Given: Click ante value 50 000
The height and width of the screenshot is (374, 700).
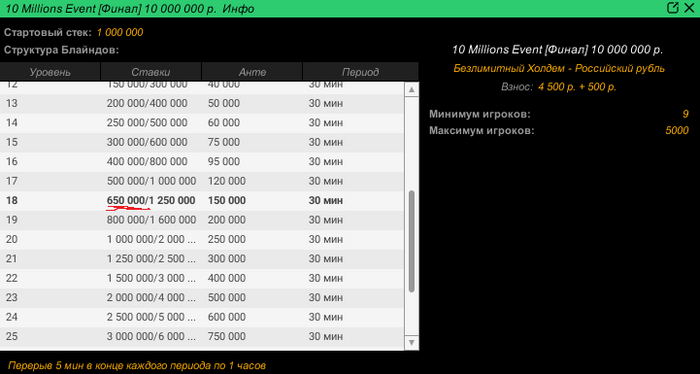Looking at the screenshot, I should pos(224,104).
